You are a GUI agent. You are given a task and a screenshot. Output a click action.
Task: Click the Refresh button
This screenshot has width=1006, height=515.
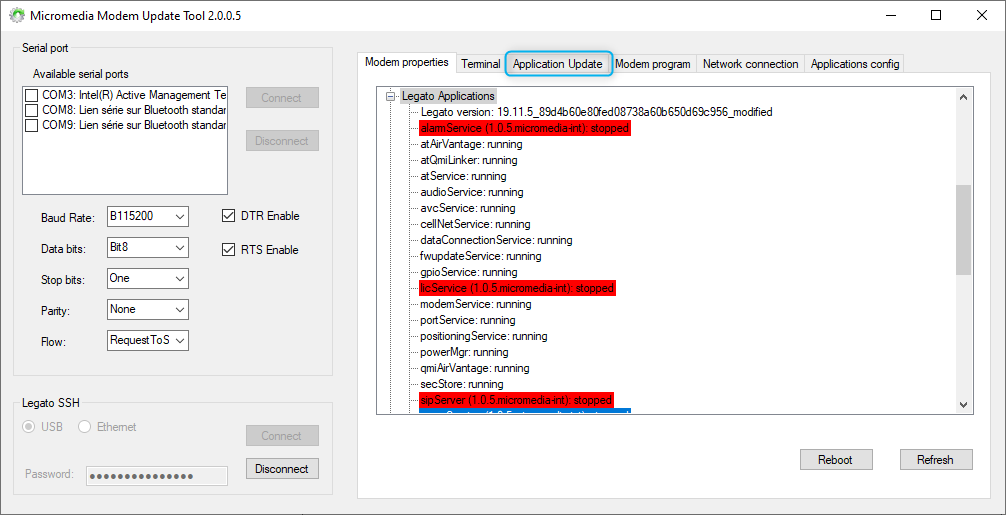click(934, 460)
